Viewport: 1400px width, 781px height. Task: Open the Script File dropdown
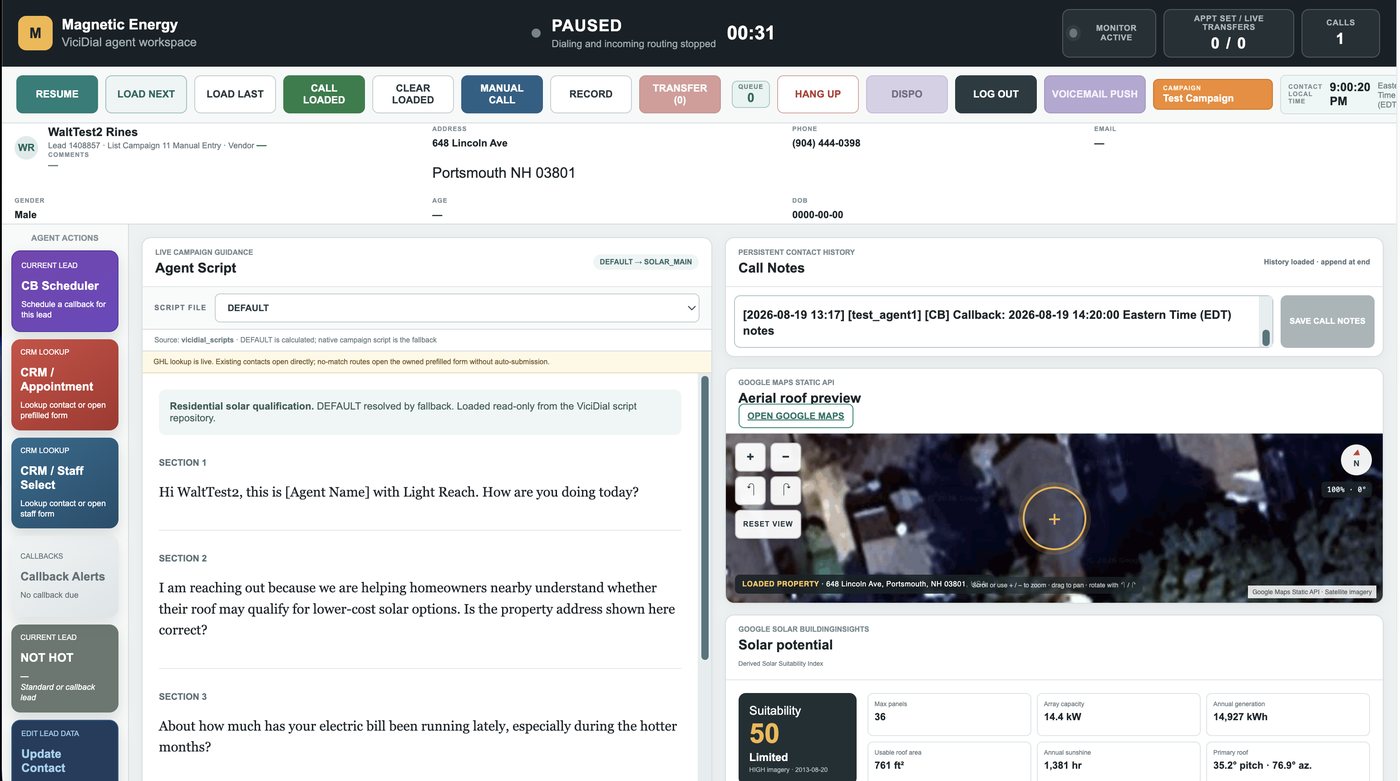pyautogui.click(x=457, y=308)
